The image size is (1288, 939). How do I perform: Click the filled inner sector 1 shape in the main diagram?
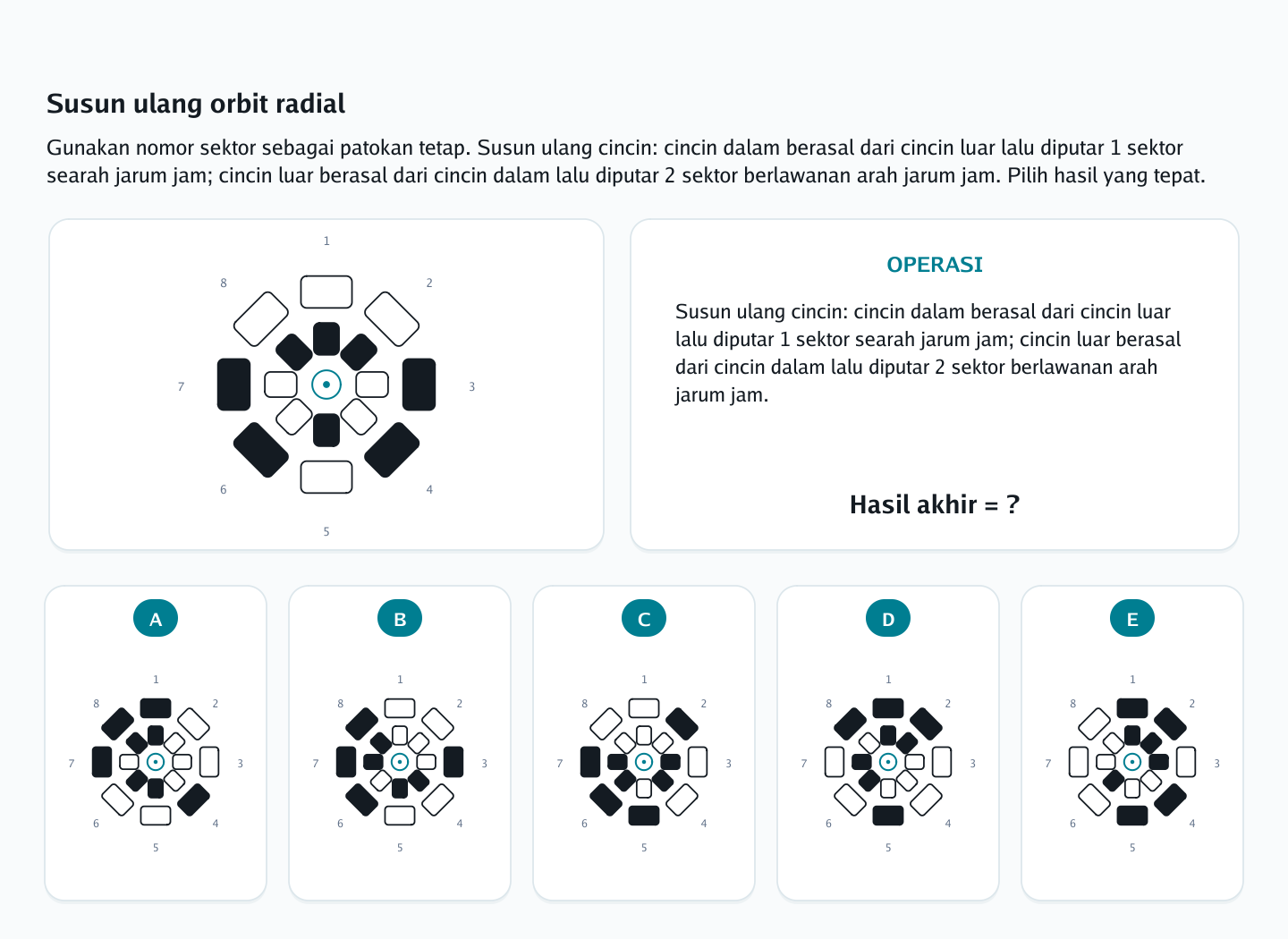point(326,339)
